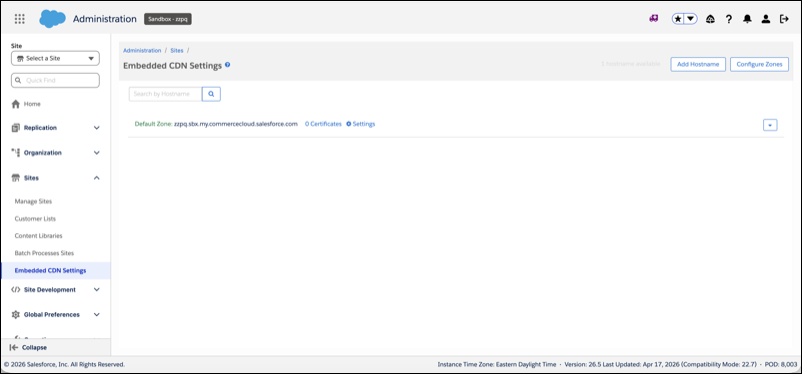The image size is (802, 374).
Task: Click the Organization menu label
Action: click(42, 152)
